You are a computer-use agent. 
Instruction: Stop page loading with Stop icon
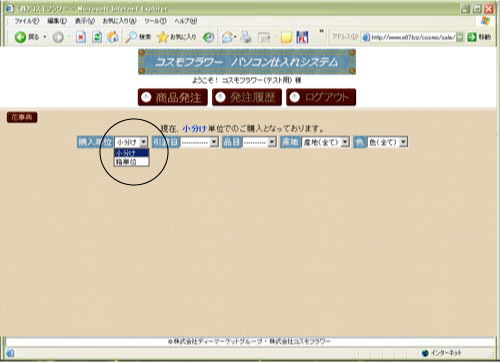pos(81,37)
